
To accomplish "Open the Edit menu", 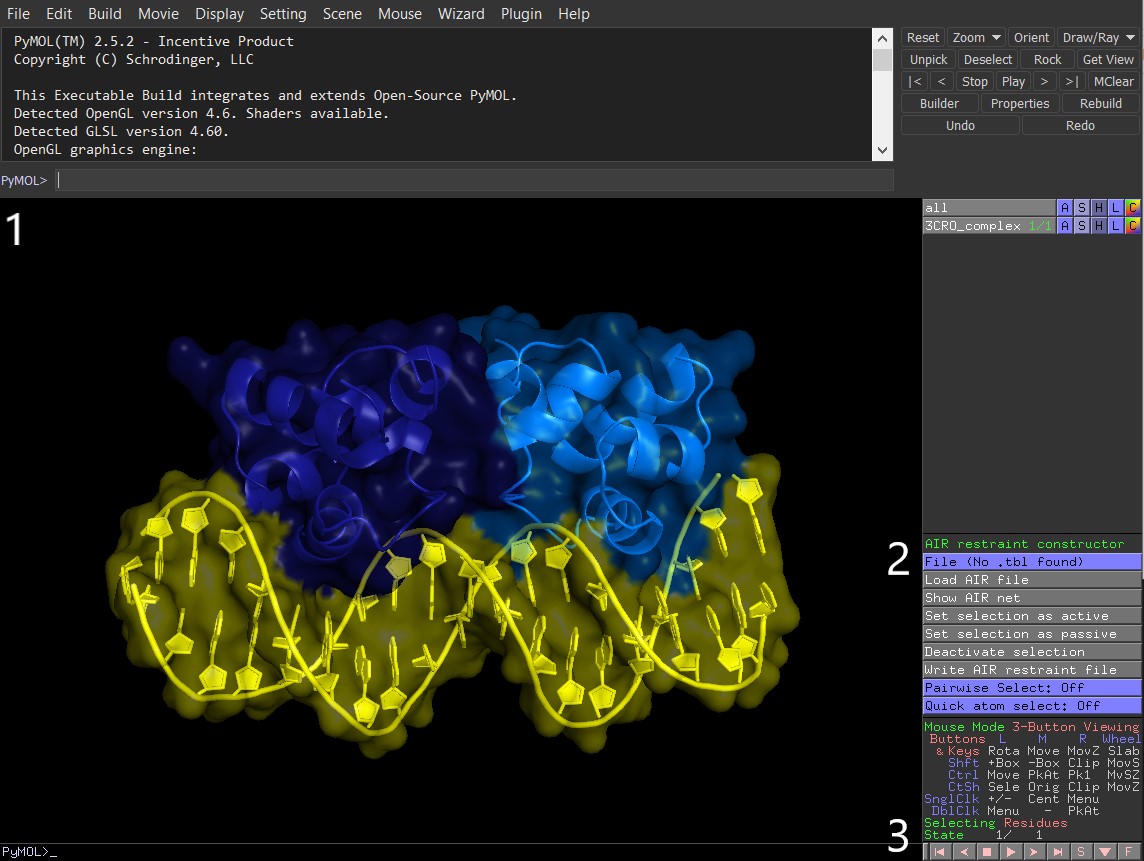I will pyautogui.click(x=58, y=14).
